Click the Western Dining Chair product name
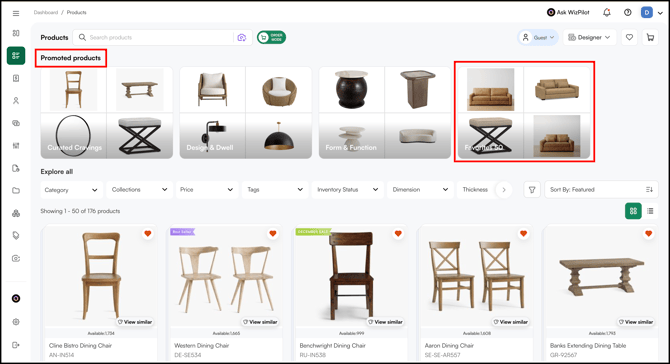670x364 pixels. pyautogui.click(x=202, y=345)
